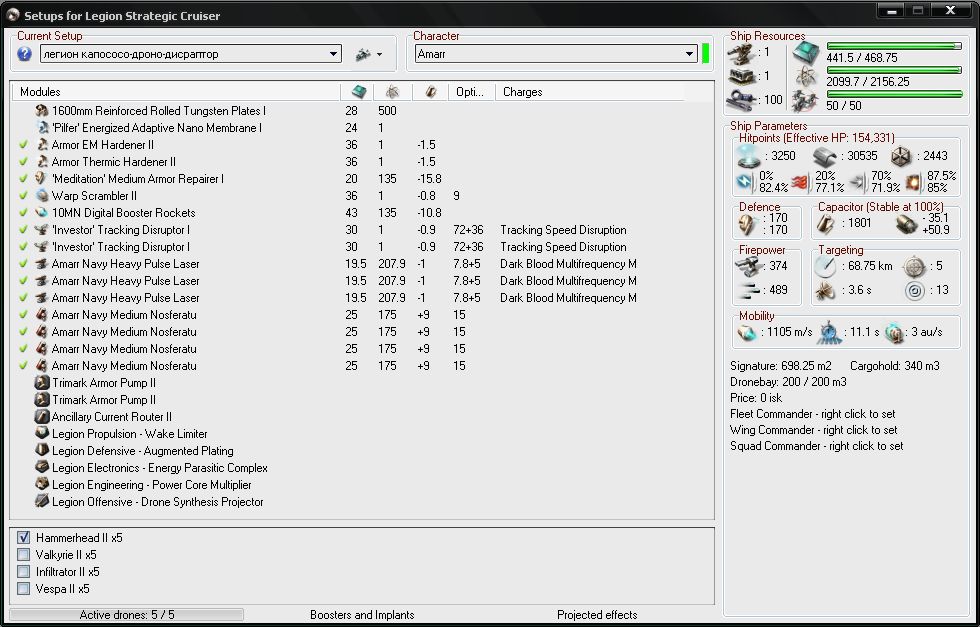Toggle the Warp Scrambler II active checkmark
This screenshot has height=627, width=980.
24,196
